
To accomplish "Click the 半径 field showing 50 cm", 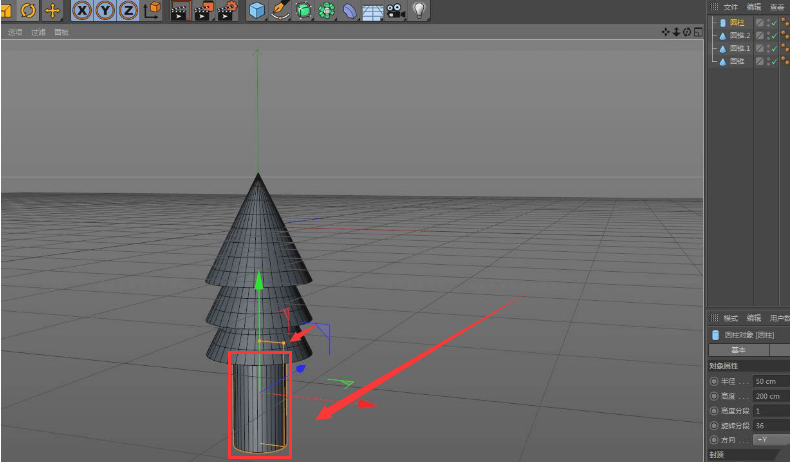I will 771,381.
